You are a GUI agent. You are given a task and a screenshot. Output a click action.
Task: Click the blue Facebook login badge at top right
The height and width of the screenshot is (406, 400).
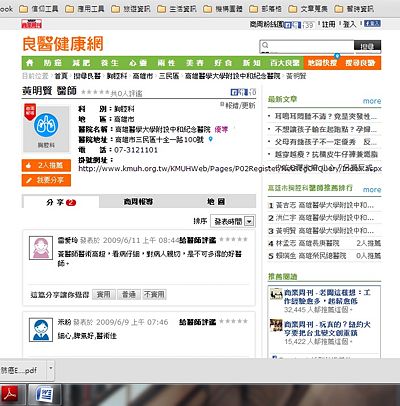click(x=372, y=24)
